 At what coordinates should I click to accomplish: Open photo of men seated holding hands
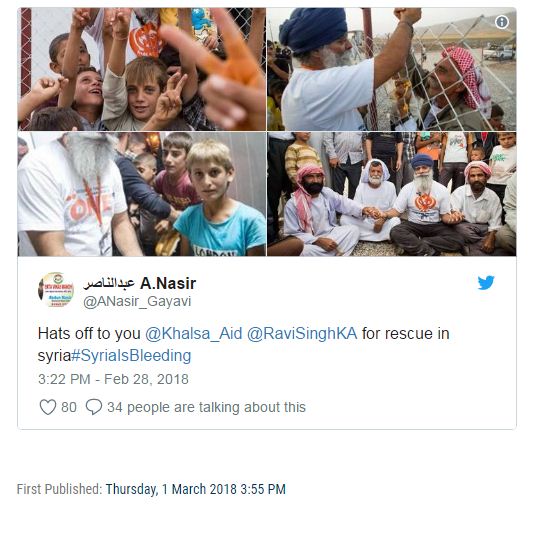[392, 194]
